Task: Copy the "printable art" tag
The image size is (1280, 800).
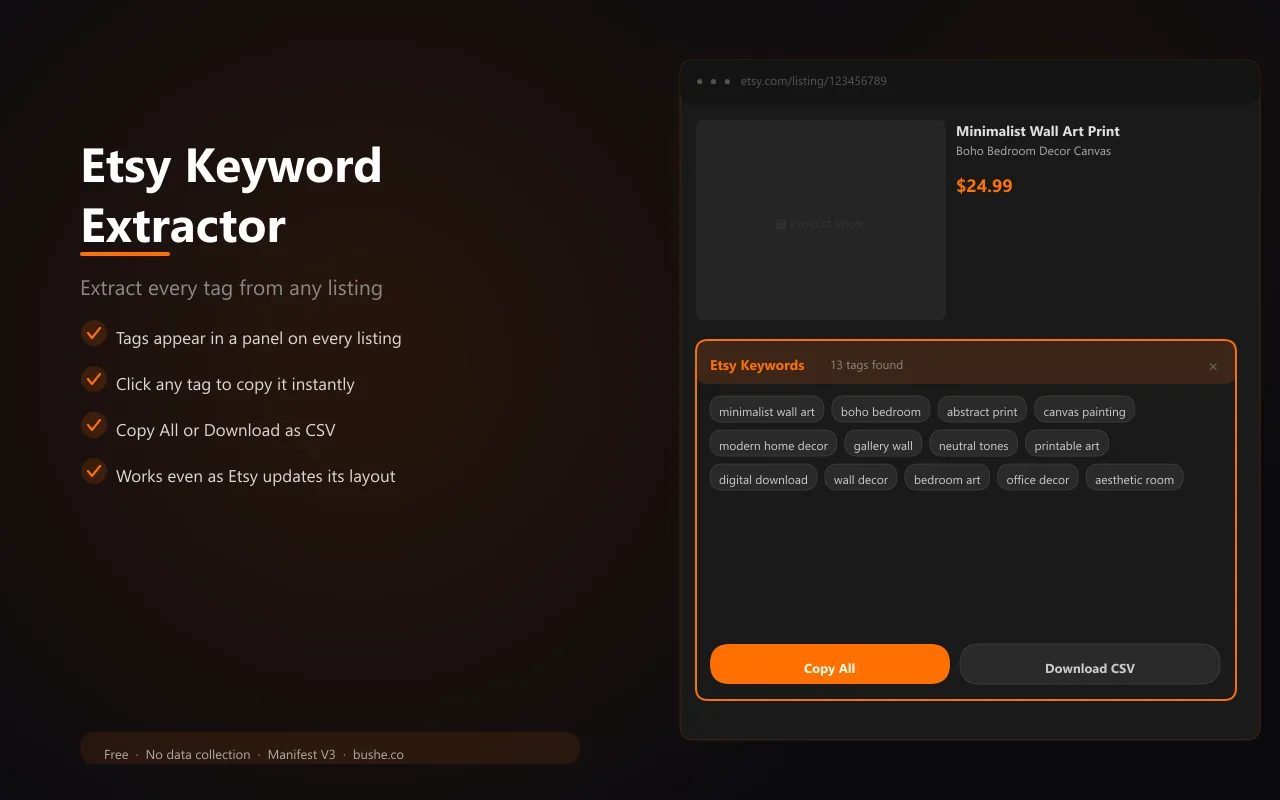Action: [x=1067, y=444]
